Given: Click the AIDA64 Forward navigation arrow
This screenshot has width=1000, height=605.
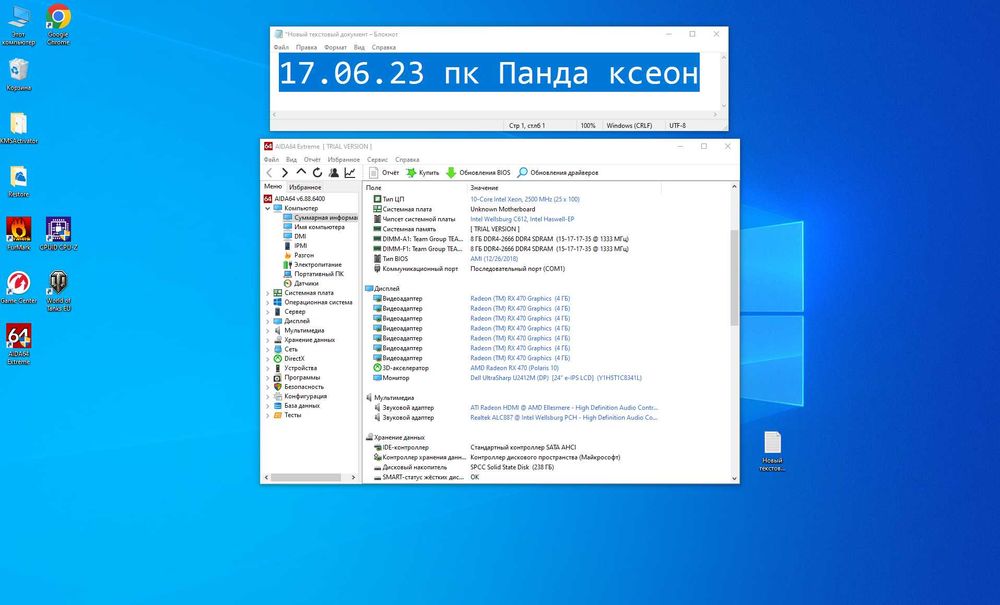Looking at the screenshot, I should [x=285, y=173].
